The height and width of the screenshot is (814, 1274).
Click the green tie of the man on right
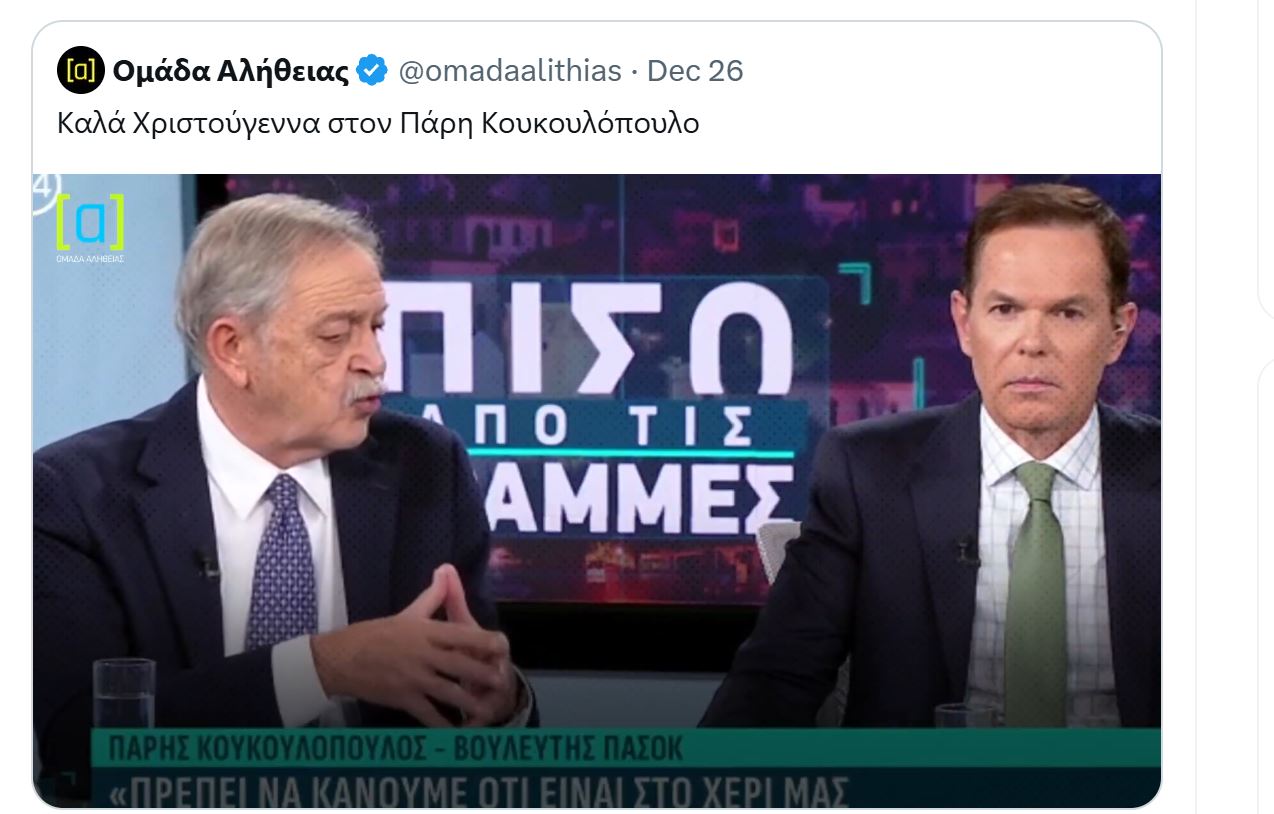pyautogui.click(x=1036, y=595)
